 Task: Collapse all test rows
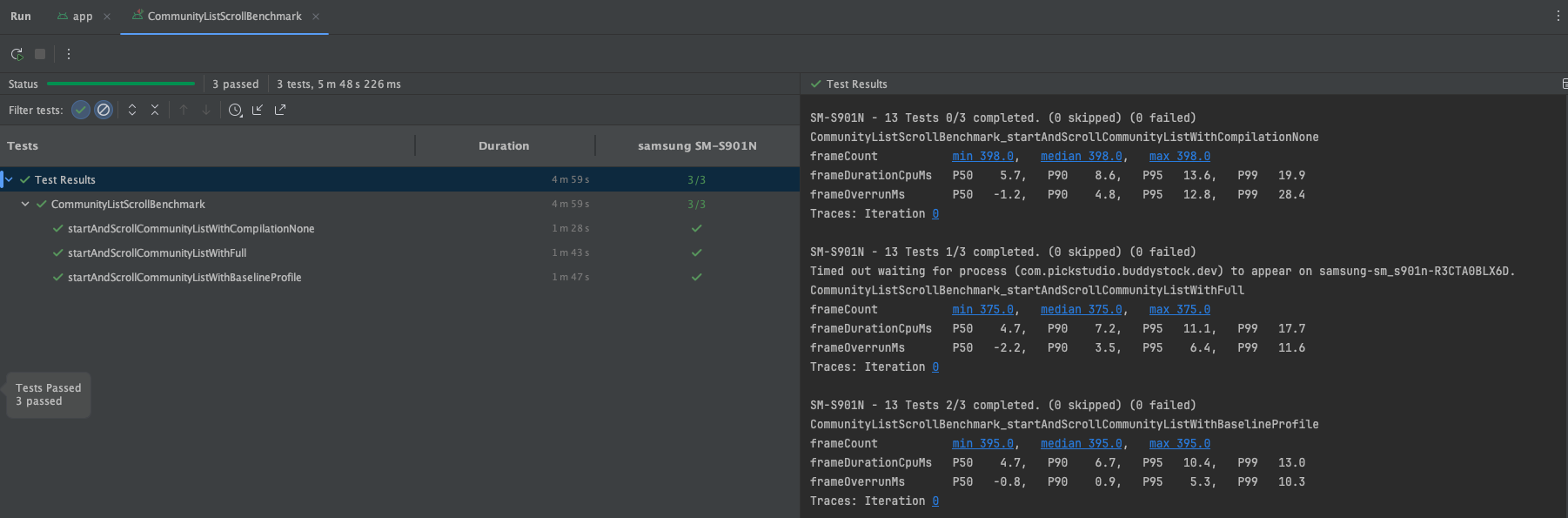tap(155, 110)
